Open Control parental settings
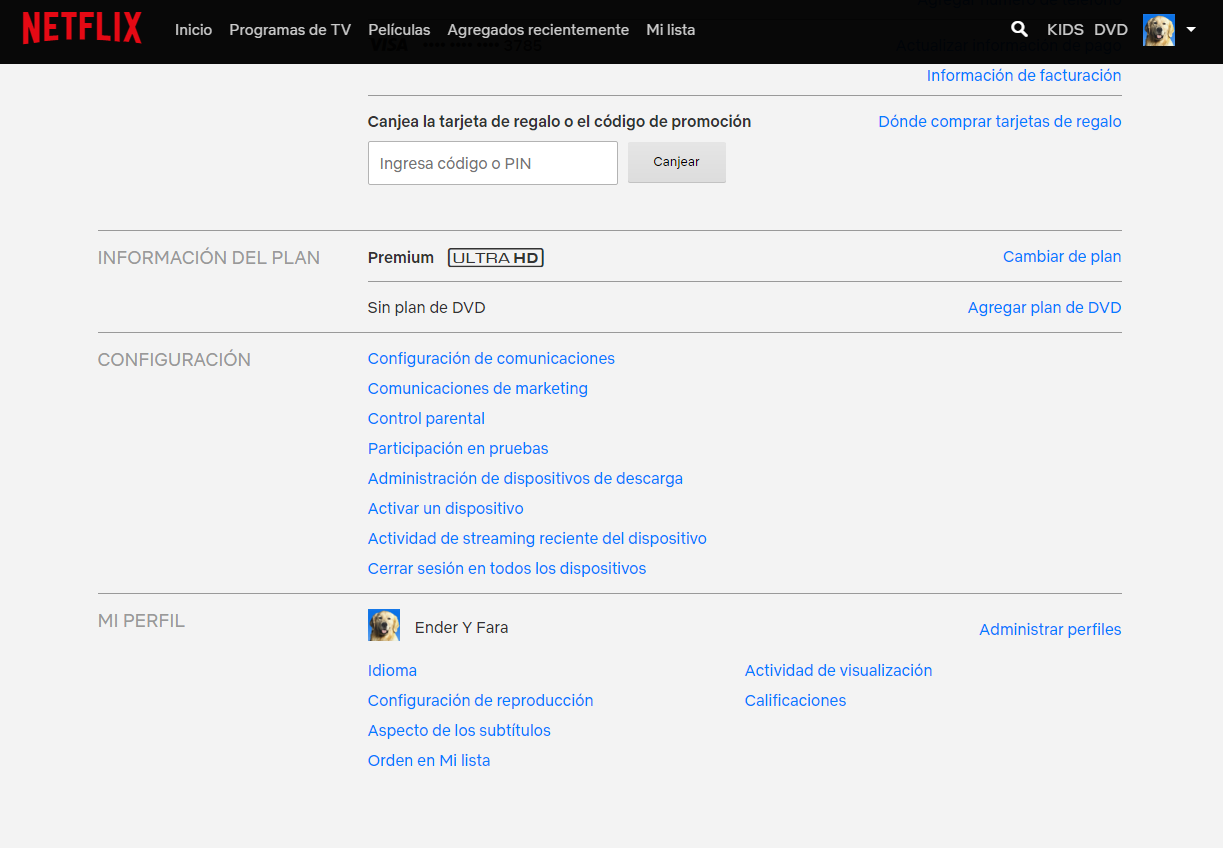 (x=426, y=419)
